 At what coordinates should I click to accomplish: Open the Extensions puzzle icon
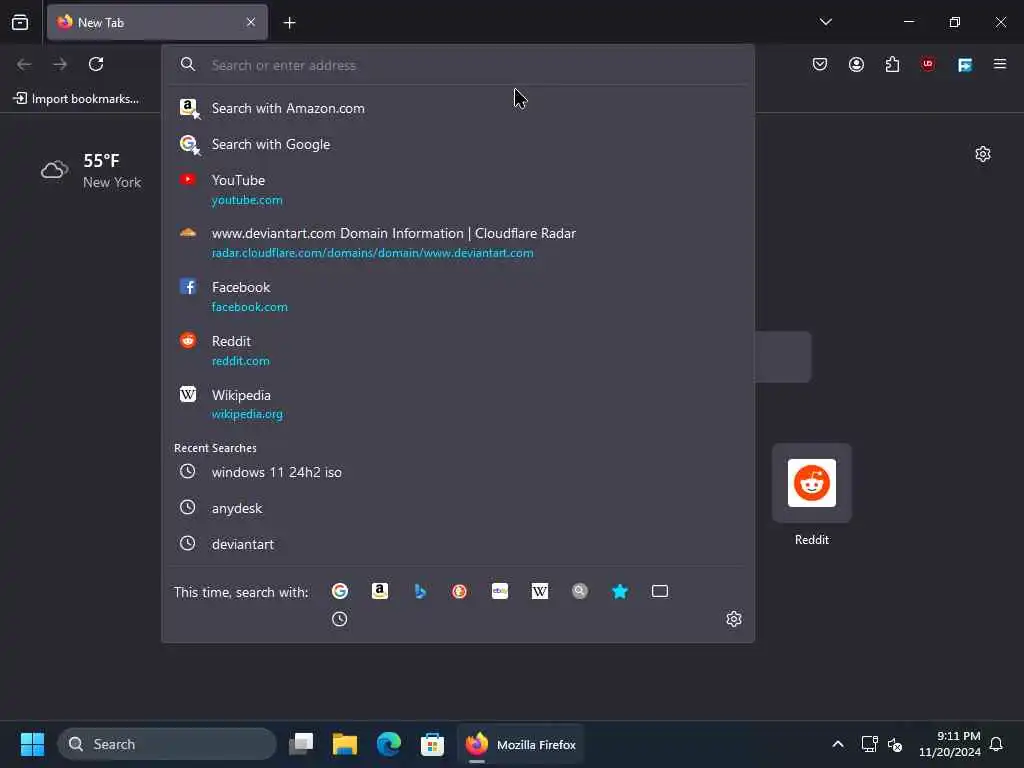click(892, 64)
